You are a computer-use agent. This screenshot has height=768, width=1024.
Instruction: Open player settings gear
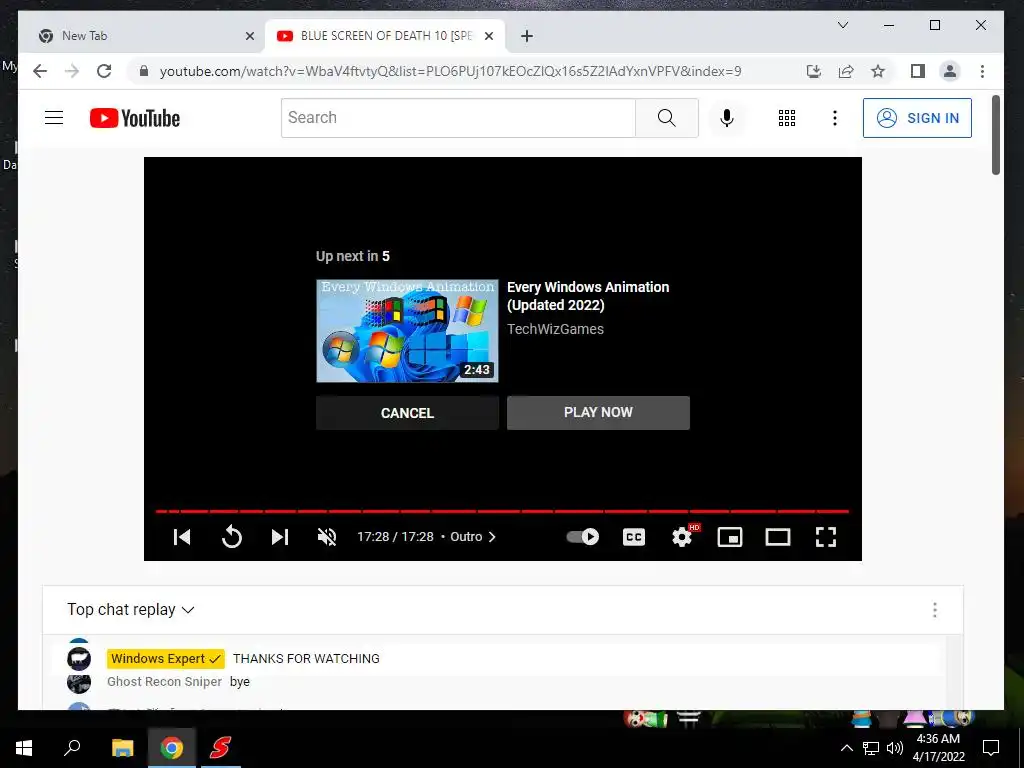(682, 537)
